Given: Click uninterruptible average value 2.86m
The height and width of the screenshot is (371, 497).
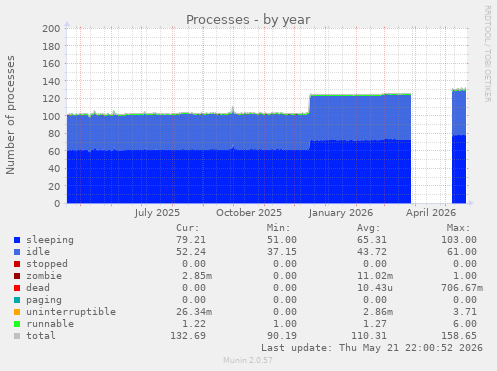Looking at the screenshot, I should pos(378,312).
